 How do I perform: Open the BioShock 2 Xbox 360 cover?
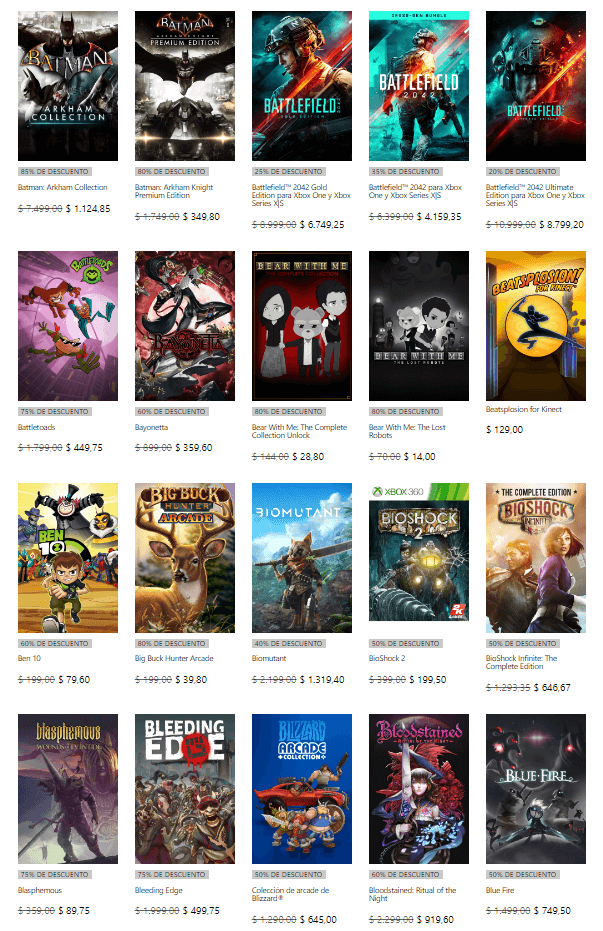point(418,552)
